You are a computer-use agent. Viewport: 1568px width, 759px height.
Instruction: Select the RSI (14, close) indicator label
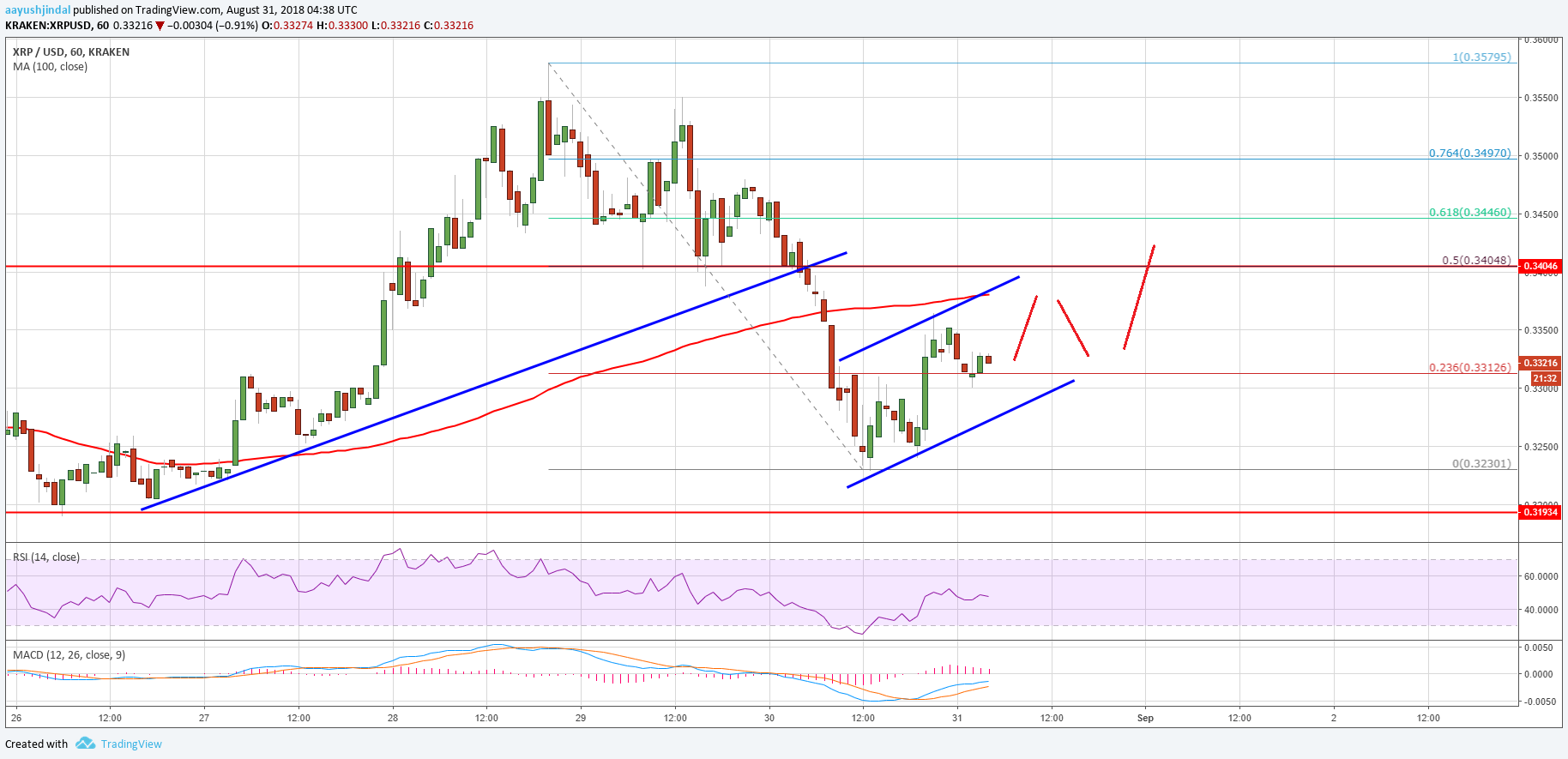click(x=46, y=557)
